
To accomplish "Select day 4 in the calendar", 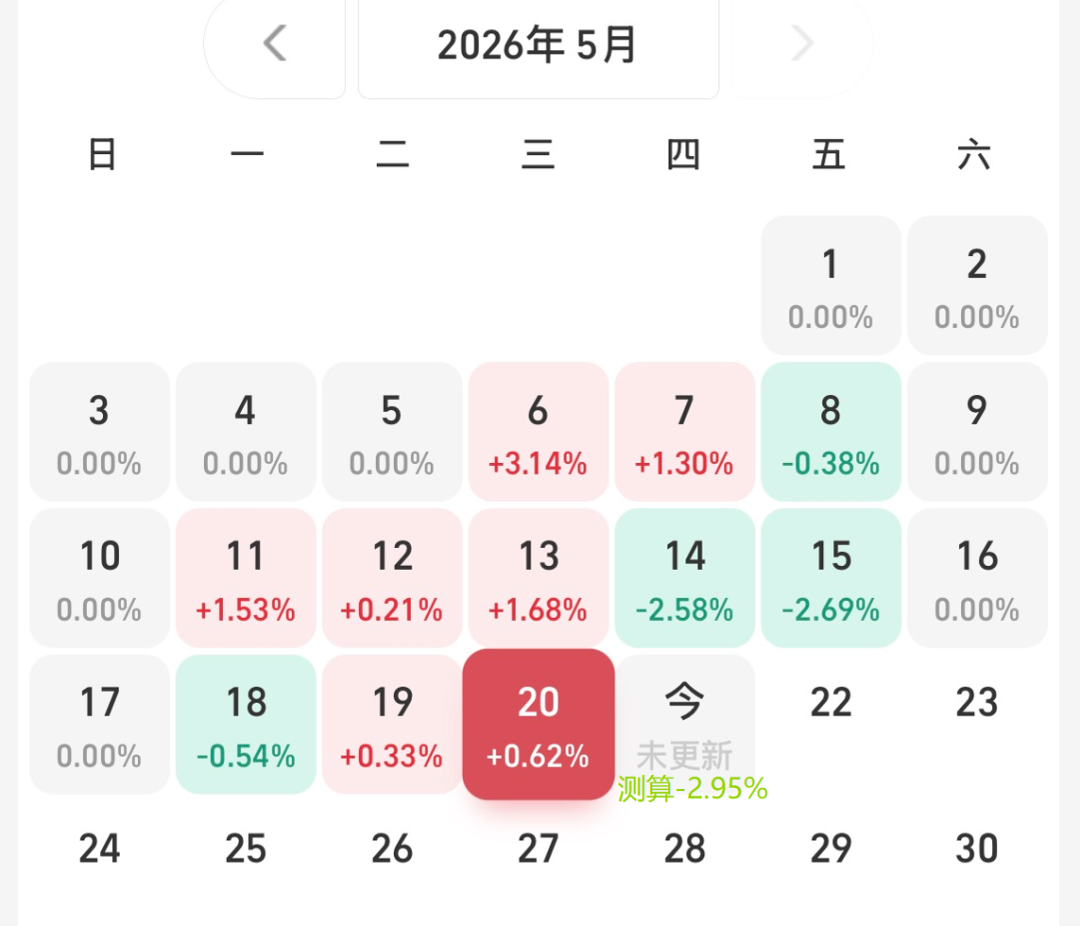I will pyautogui.click(x=246, y=432).
